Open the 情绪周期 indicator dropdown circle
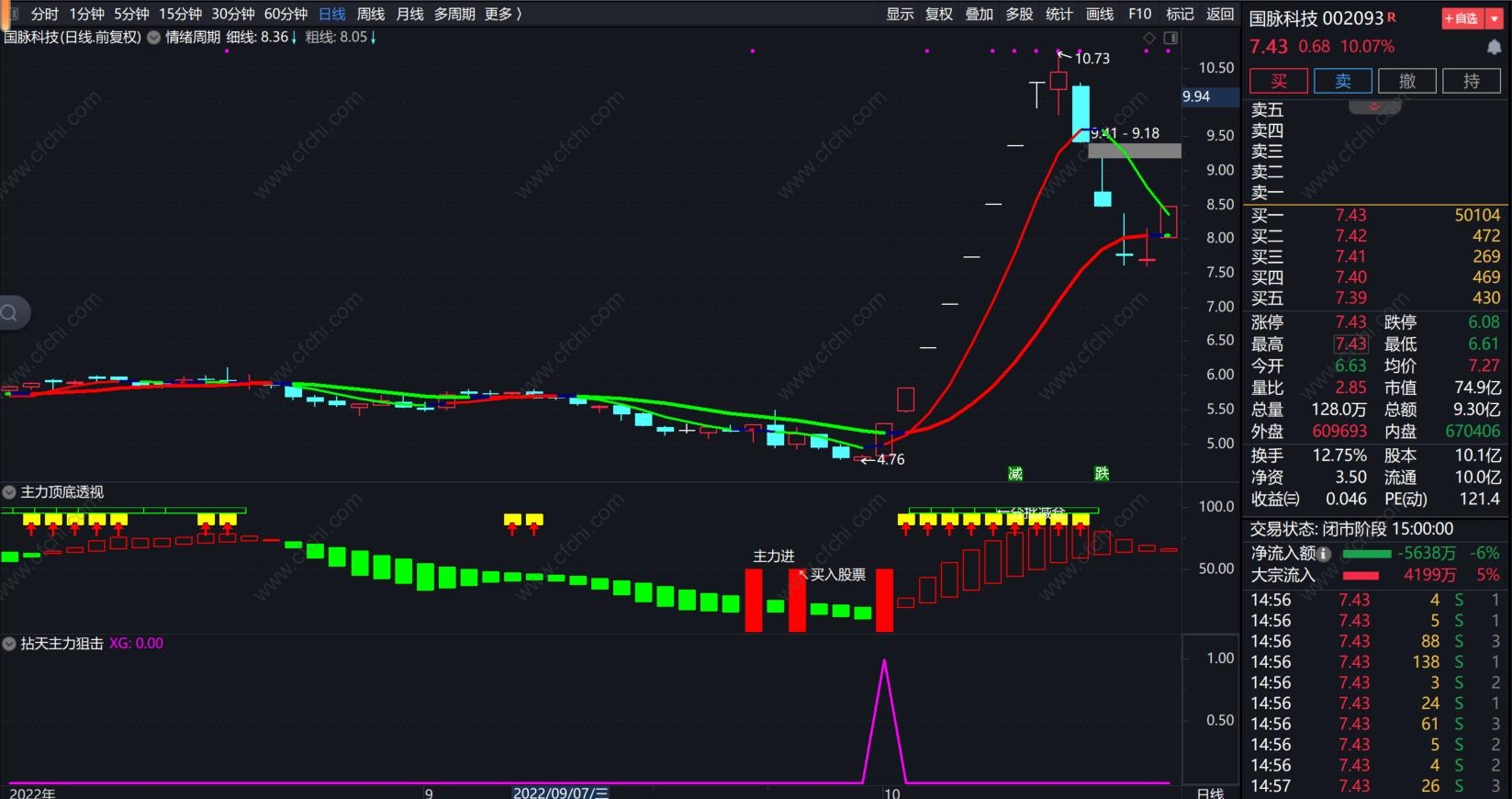Viewport: 1512px width, 799px height. coord(153,38)
